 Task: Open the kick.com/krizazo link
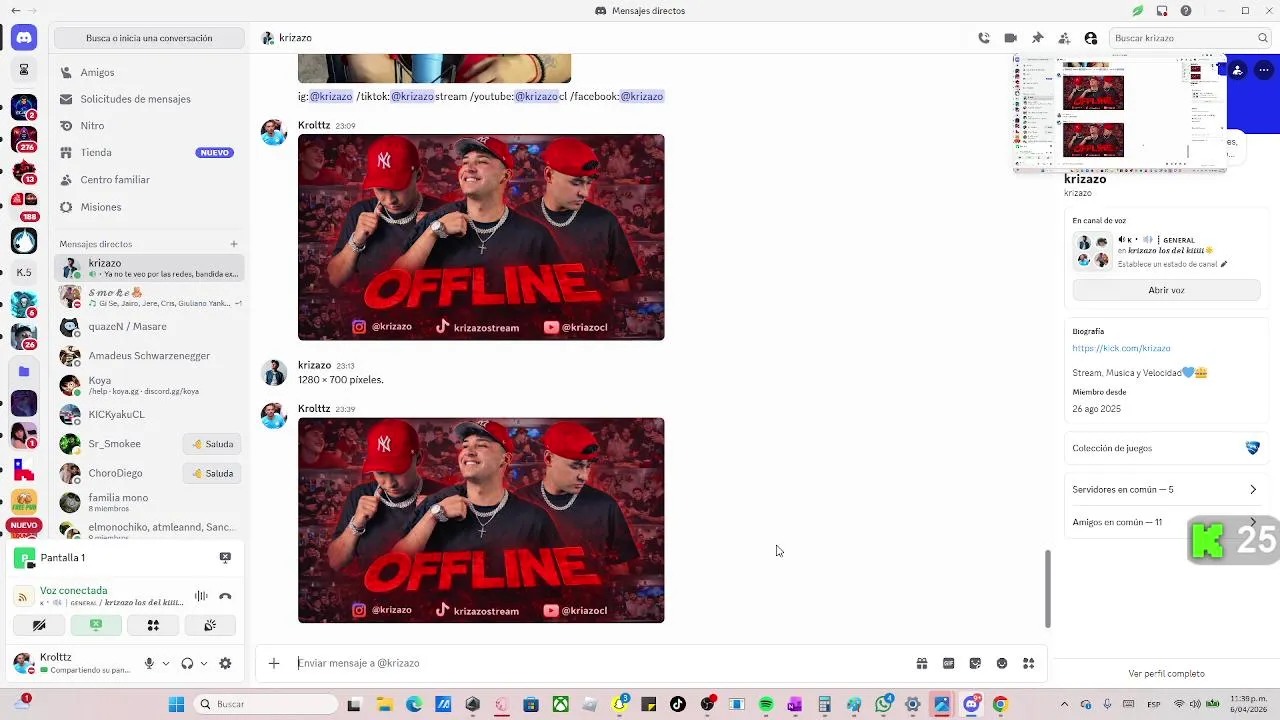[1121, 348]
